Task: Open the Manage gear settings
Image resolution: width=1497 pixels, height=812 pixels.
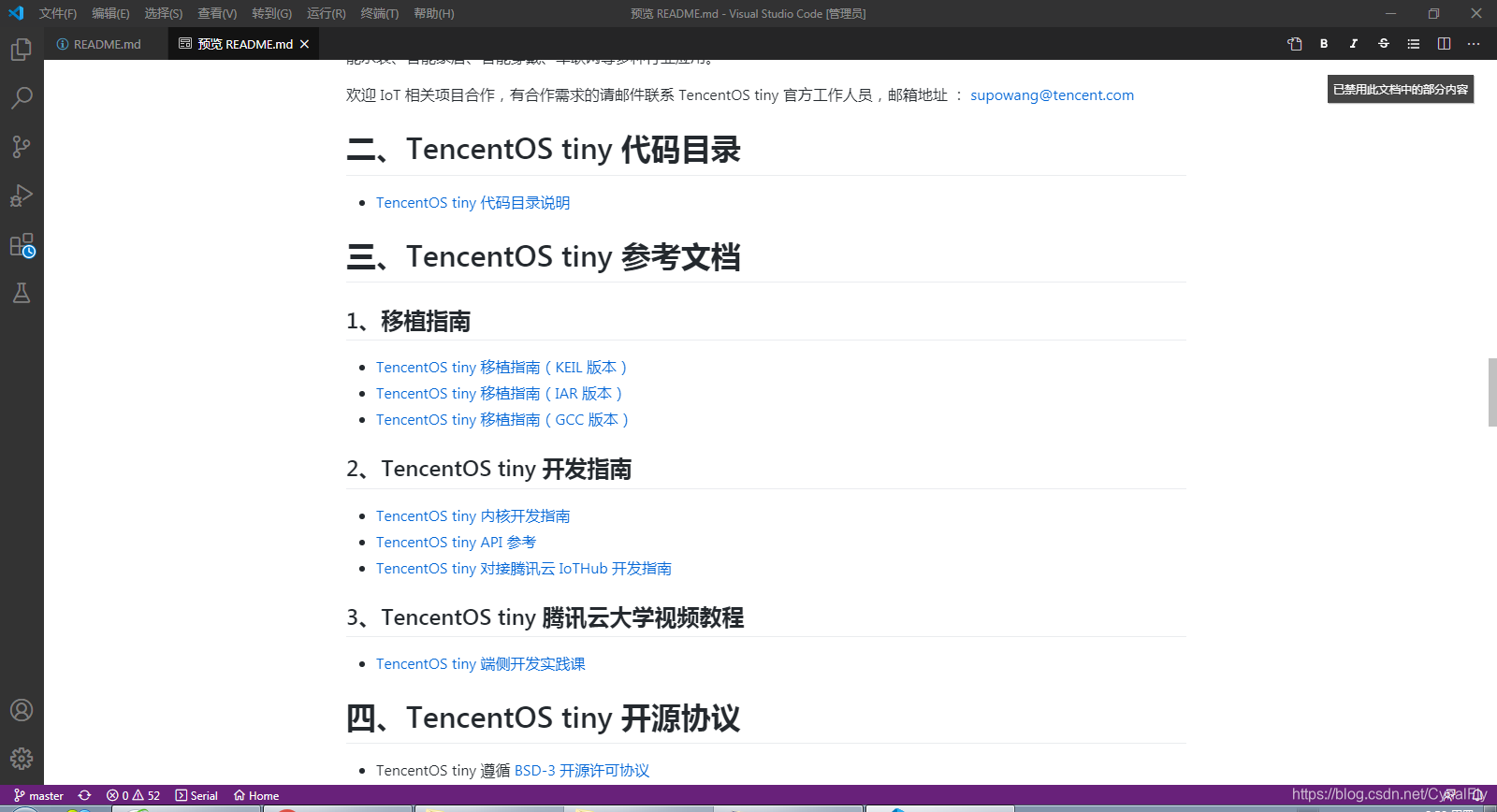Action: click(x=22, y=759)
